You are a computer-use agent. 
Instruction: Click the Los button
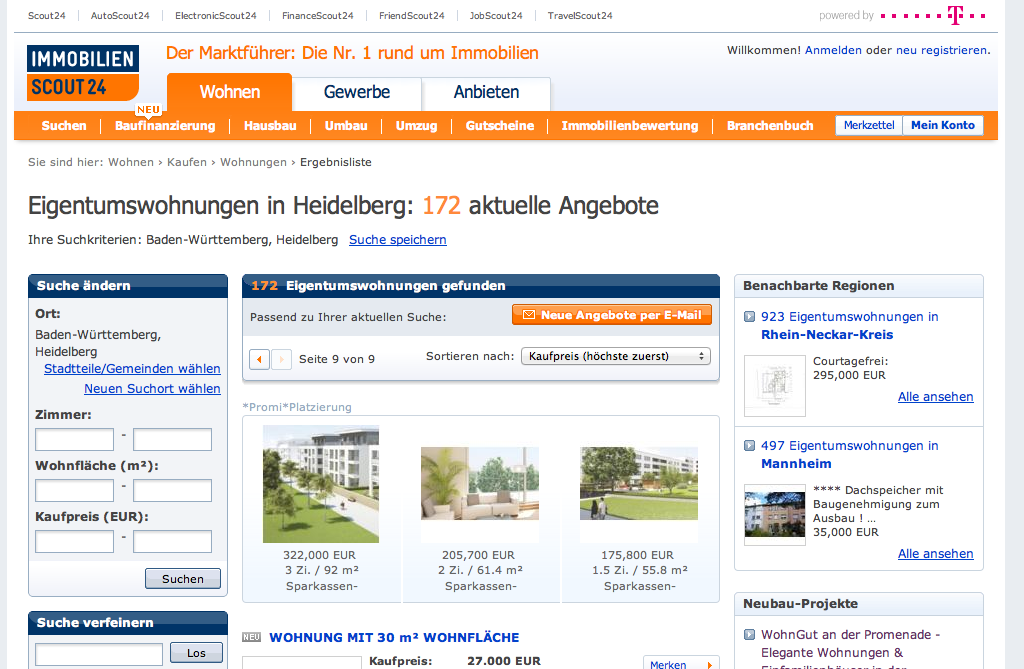tap(196, 653)
